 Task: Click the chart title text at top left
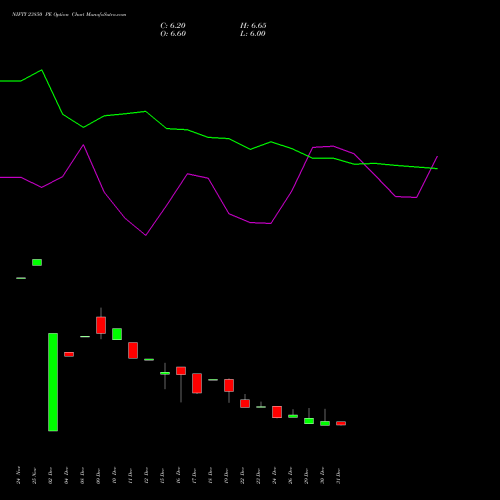[69, 15]
